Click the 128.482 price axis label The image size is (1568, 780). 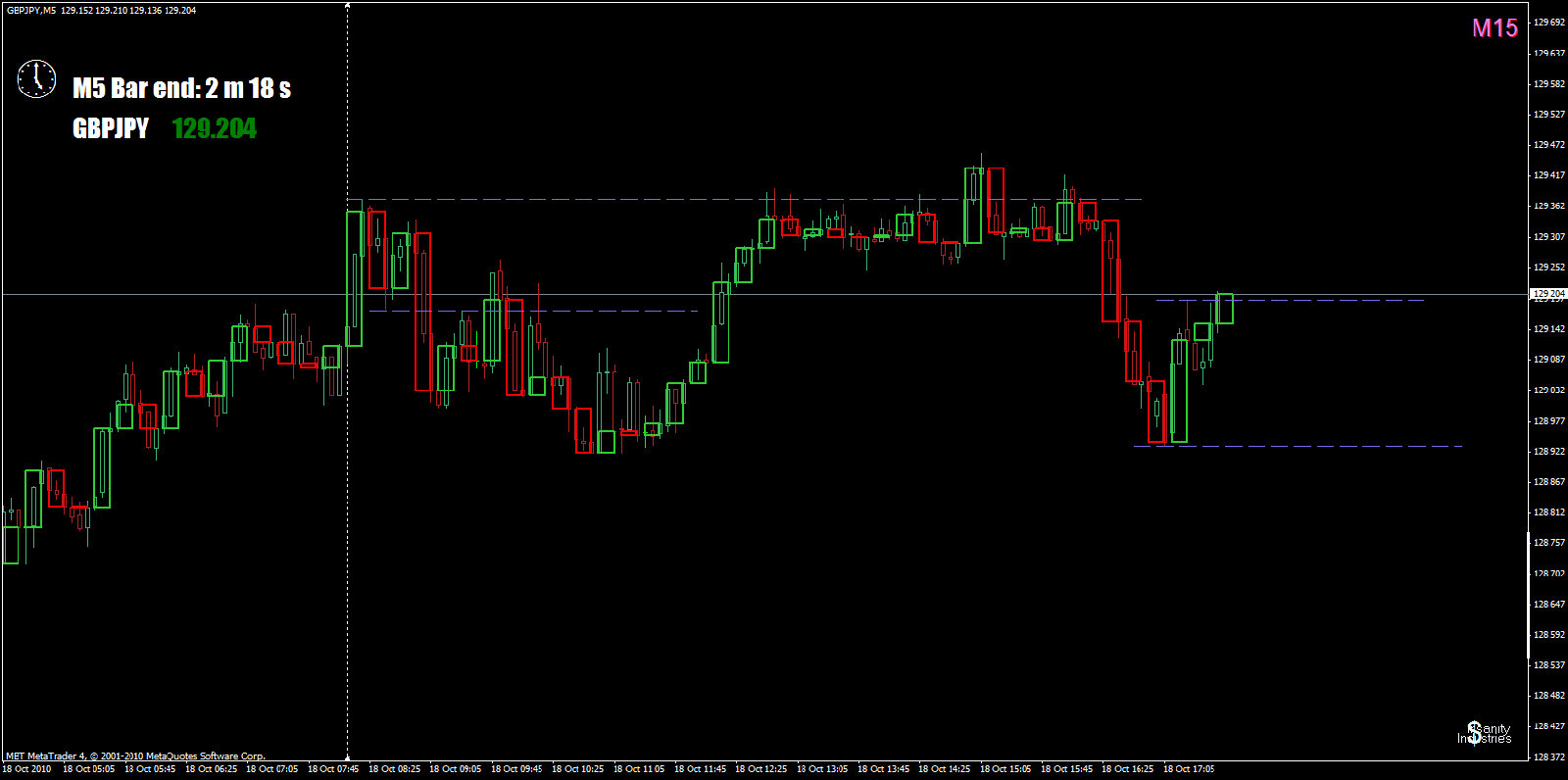tap(1549, 695)
